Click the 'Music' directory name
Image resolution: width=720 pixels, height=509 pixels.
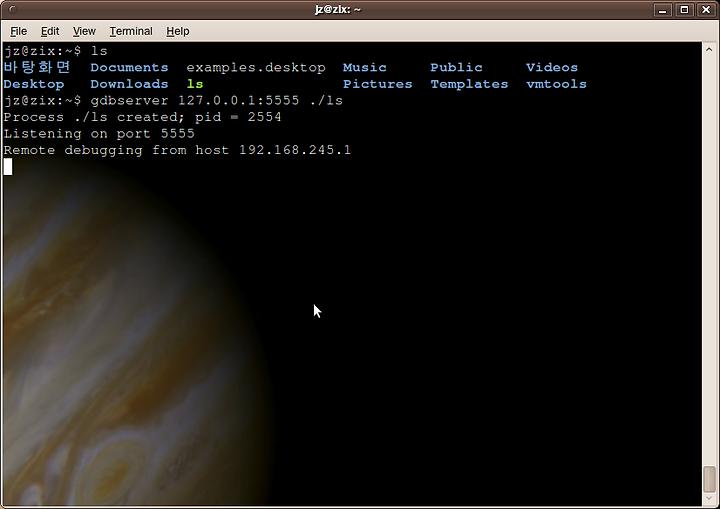click(365, 68)
